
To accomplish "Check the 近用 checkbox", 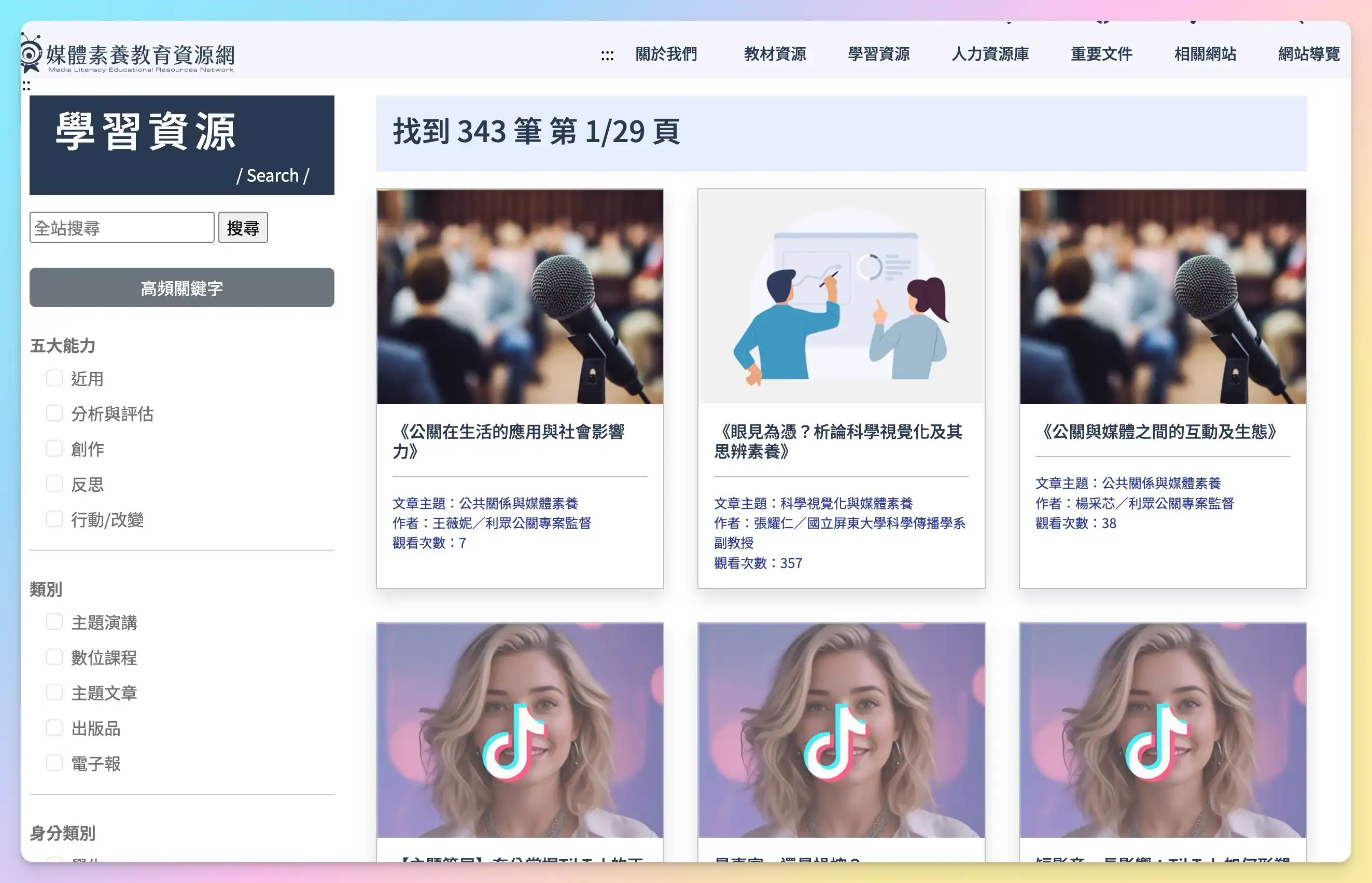I will tap(54, 378).
